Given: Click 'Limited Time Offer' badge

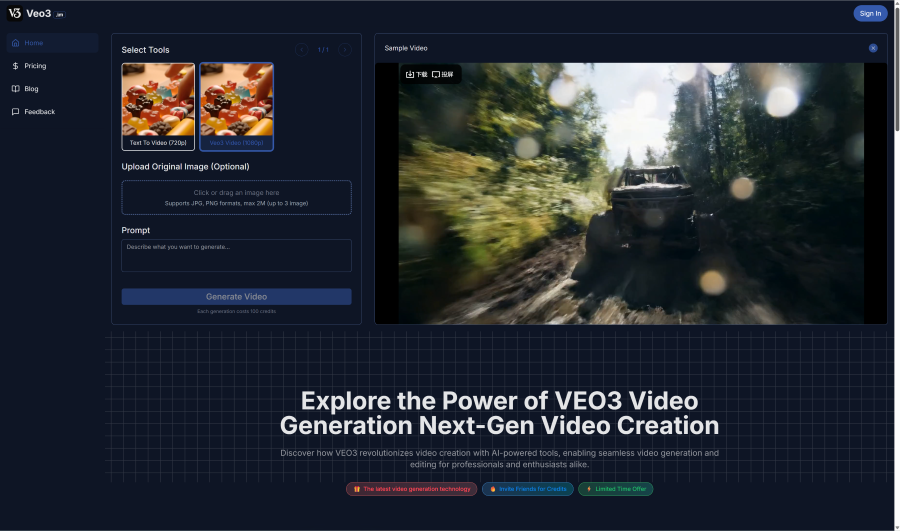Looking at the screenshot, I should (615, 489).
